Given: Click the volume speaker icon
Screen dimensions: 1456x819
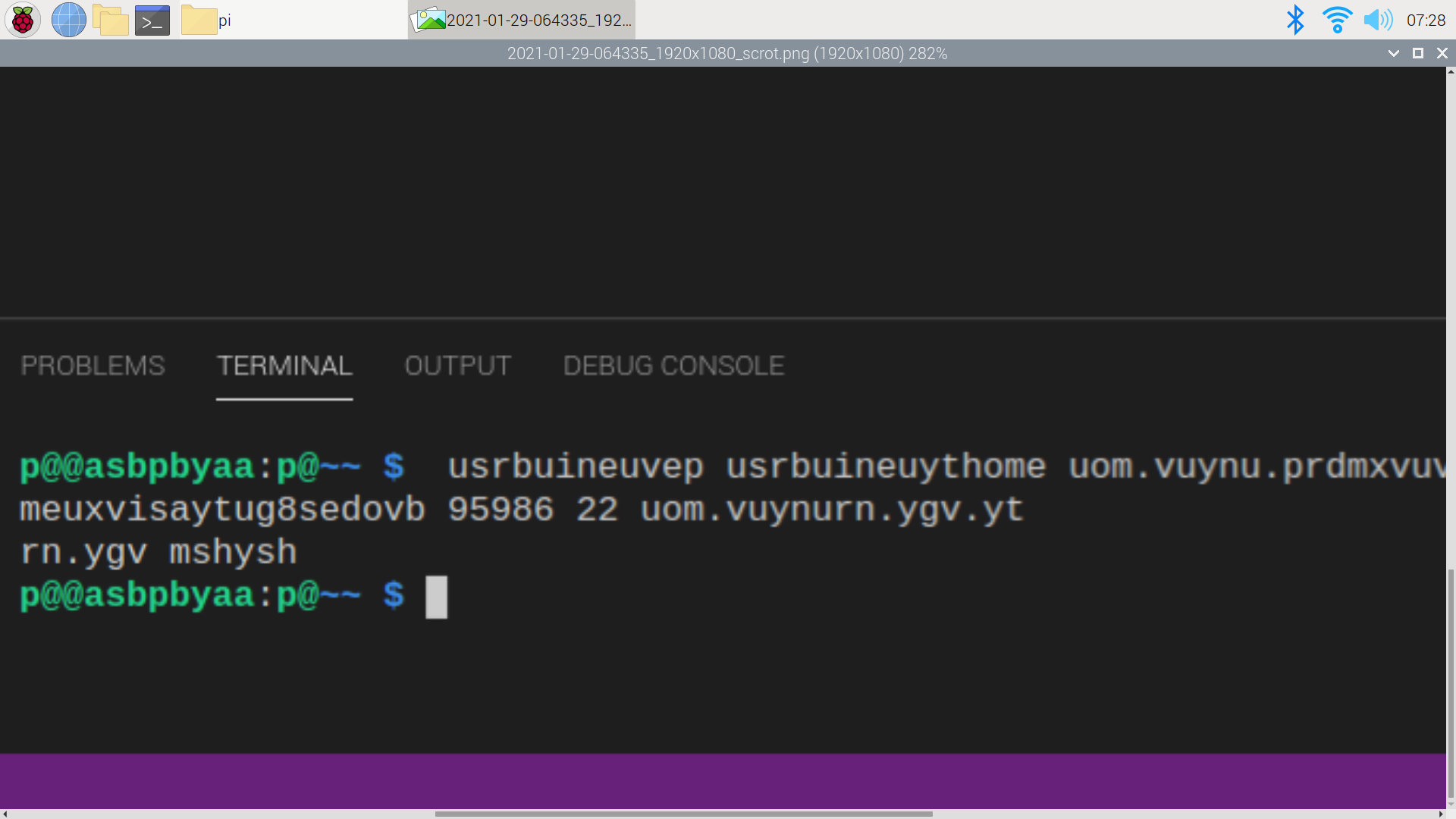Looking at the screenshot, I should (1378, 20).
